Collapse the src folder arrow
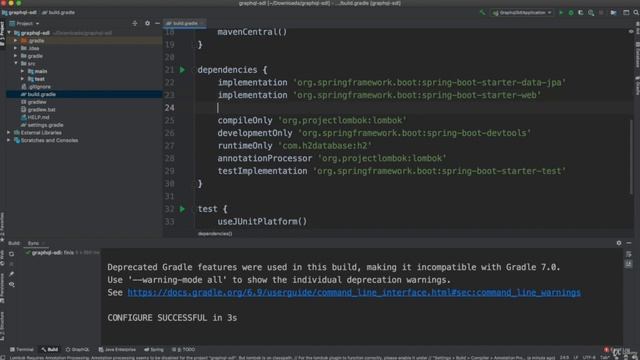This screenshot has width=640, height=360. point(16,63)
